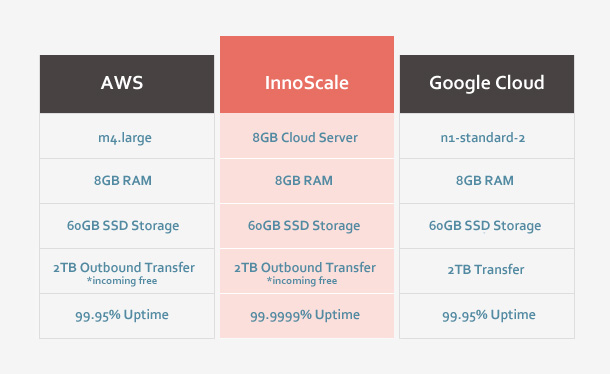The image size is (610, 374).
Task: Click 8GB RAM under Google Cloud
Action: (487, 181)
